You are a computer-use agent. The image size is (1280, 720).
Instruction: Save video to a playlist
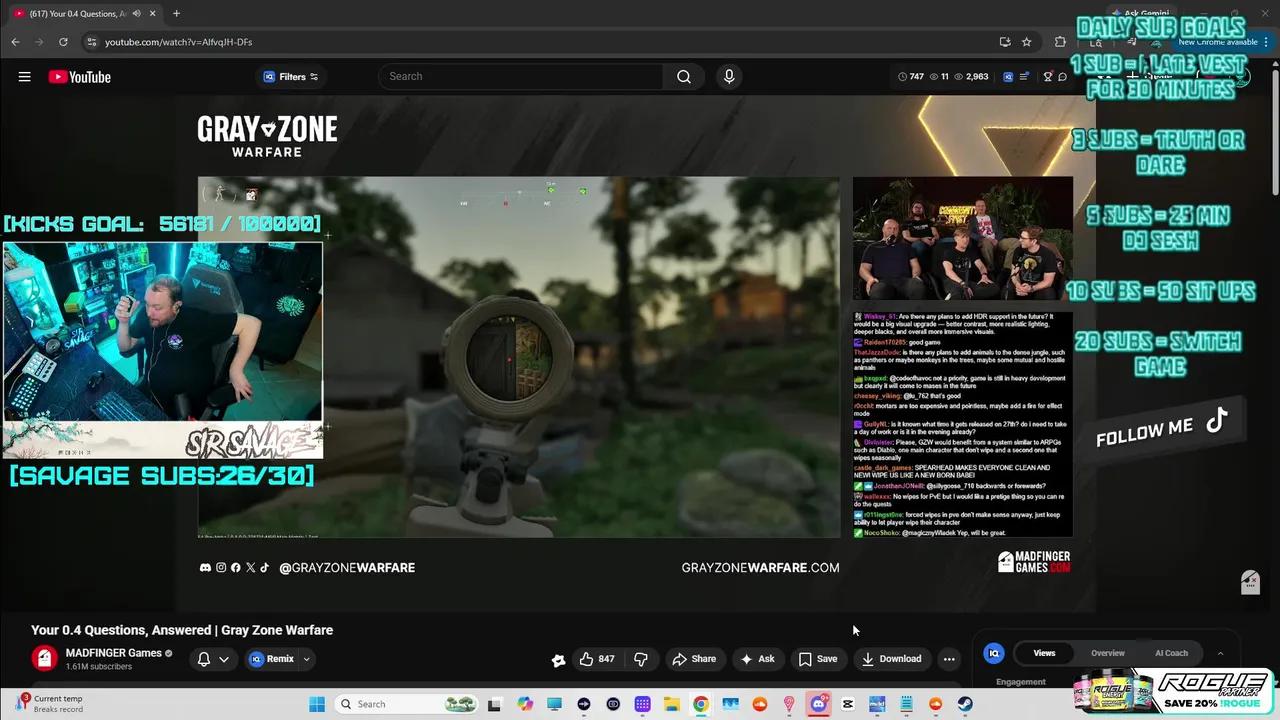click(x=817, y=659)
